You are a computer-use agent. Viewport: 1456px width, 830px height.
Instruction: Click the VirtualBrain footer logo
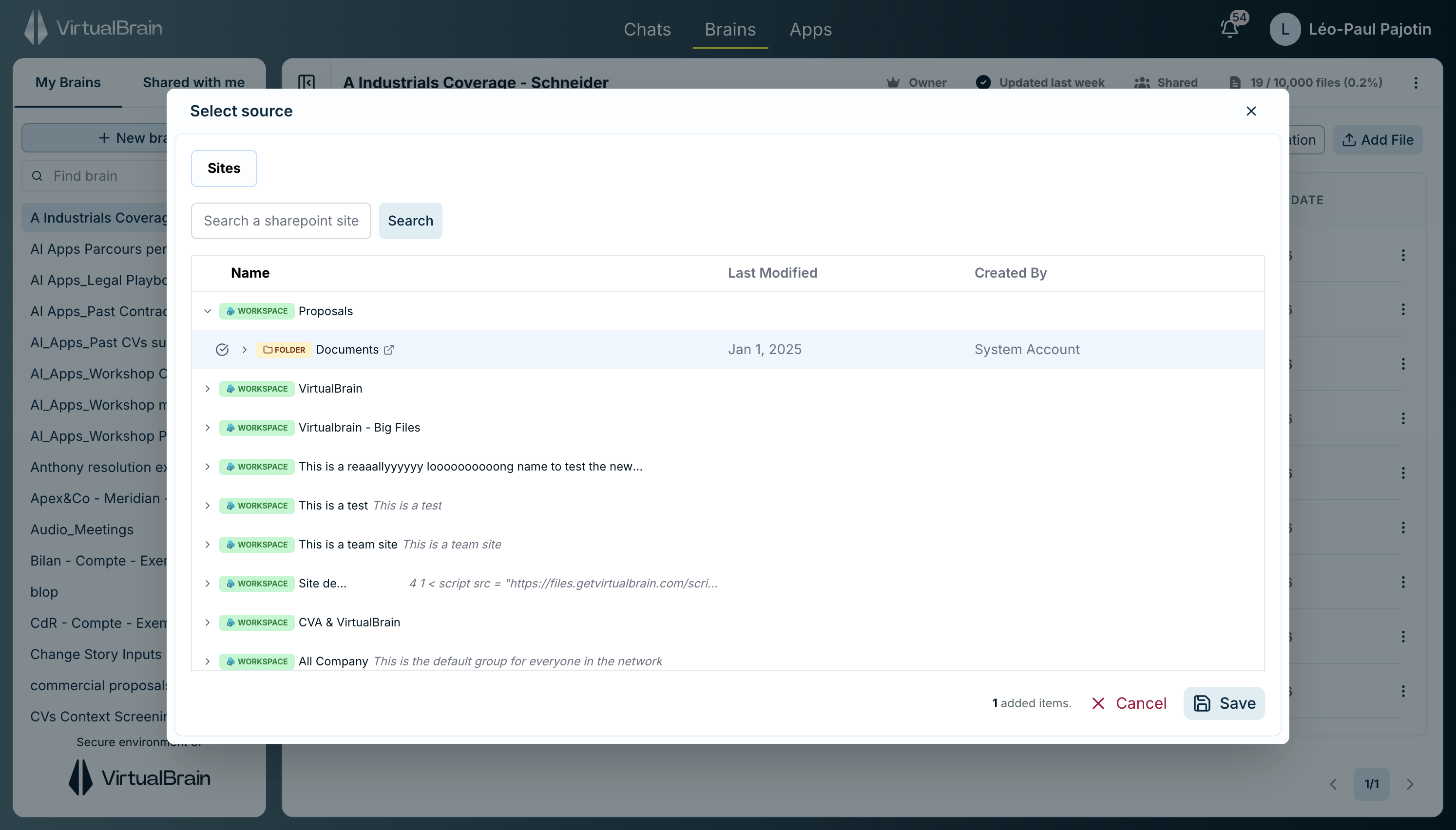pos(139,777)
